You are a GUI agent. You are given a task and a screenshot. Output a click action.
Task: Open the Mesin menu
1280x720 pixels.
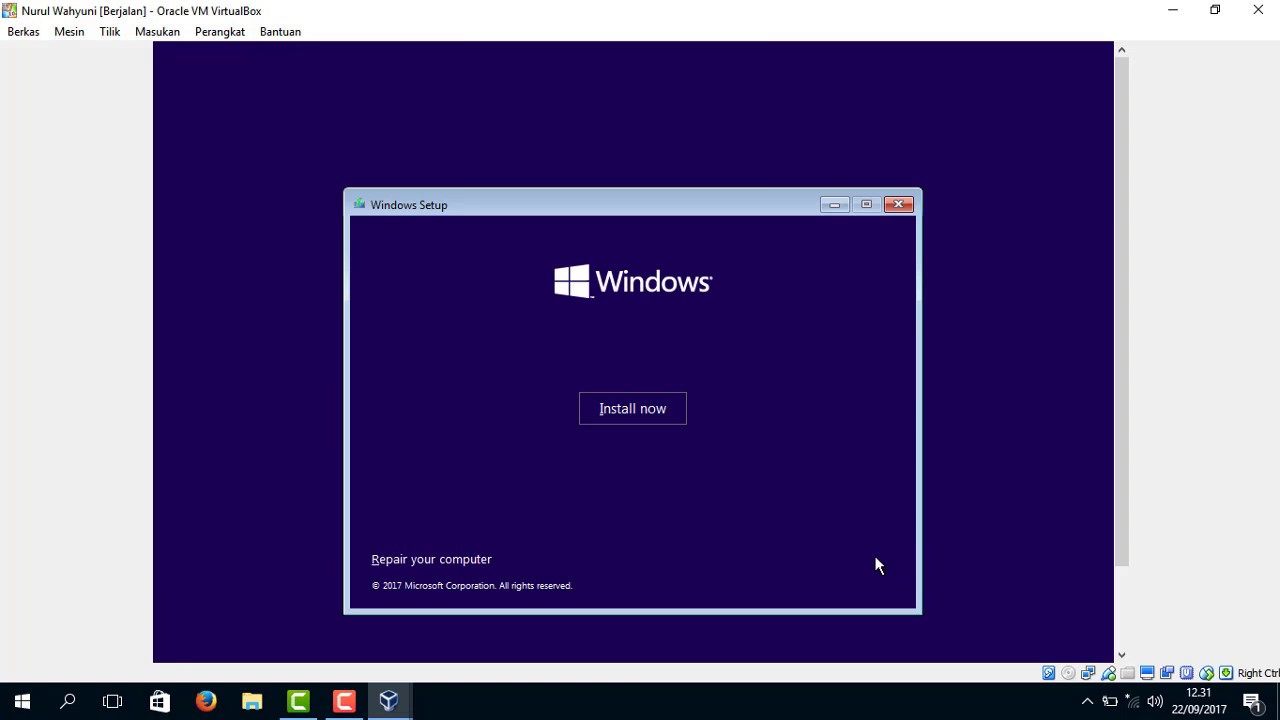click(69, 31)
